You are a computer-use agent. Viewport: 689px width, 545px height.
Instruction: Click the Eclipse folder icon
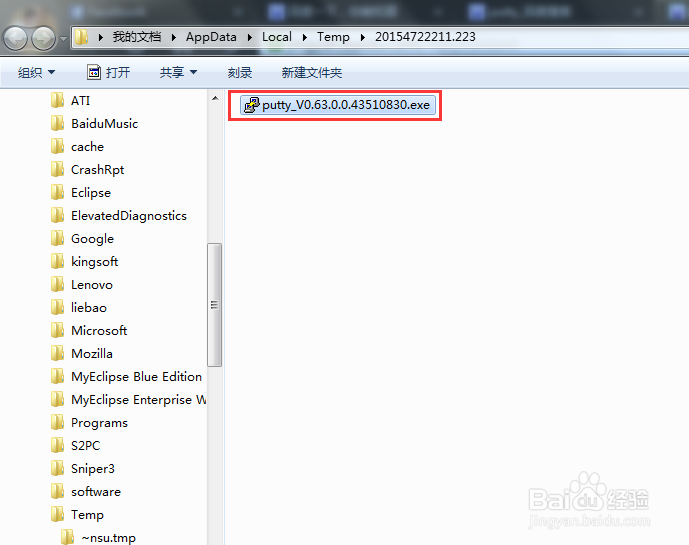[58, 192]
